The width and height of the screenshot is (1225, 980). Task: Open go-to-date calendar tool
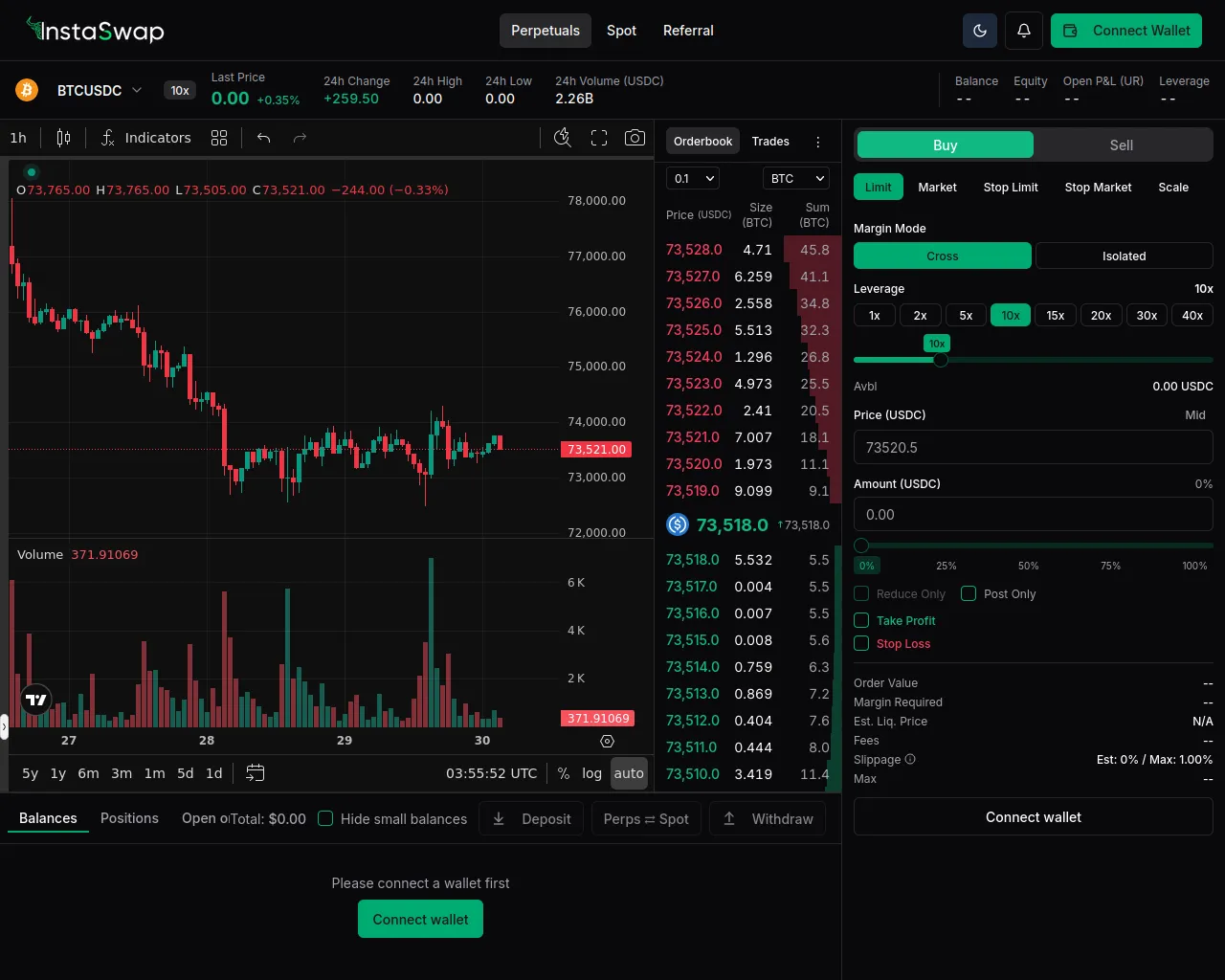click(x=255, y=773)
